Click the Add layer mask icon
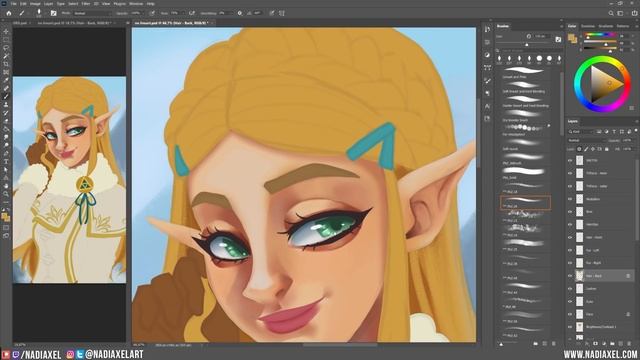640x360 pixels. (x=596, y=344)
